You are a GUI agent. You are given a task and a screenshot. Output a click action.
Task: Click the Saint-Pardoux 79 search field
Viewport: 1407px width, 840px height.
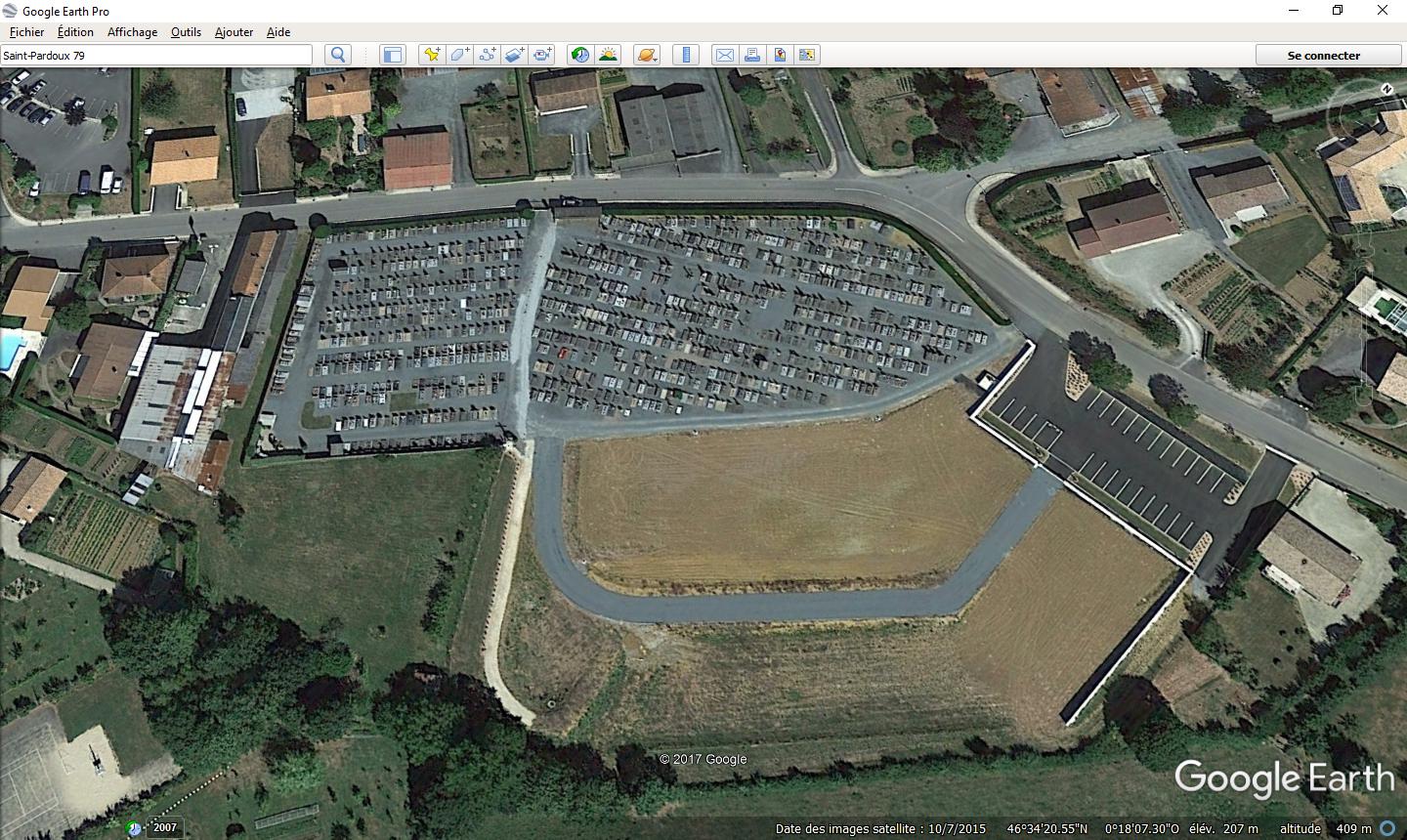pyautogui.click(x=156, y=55)
